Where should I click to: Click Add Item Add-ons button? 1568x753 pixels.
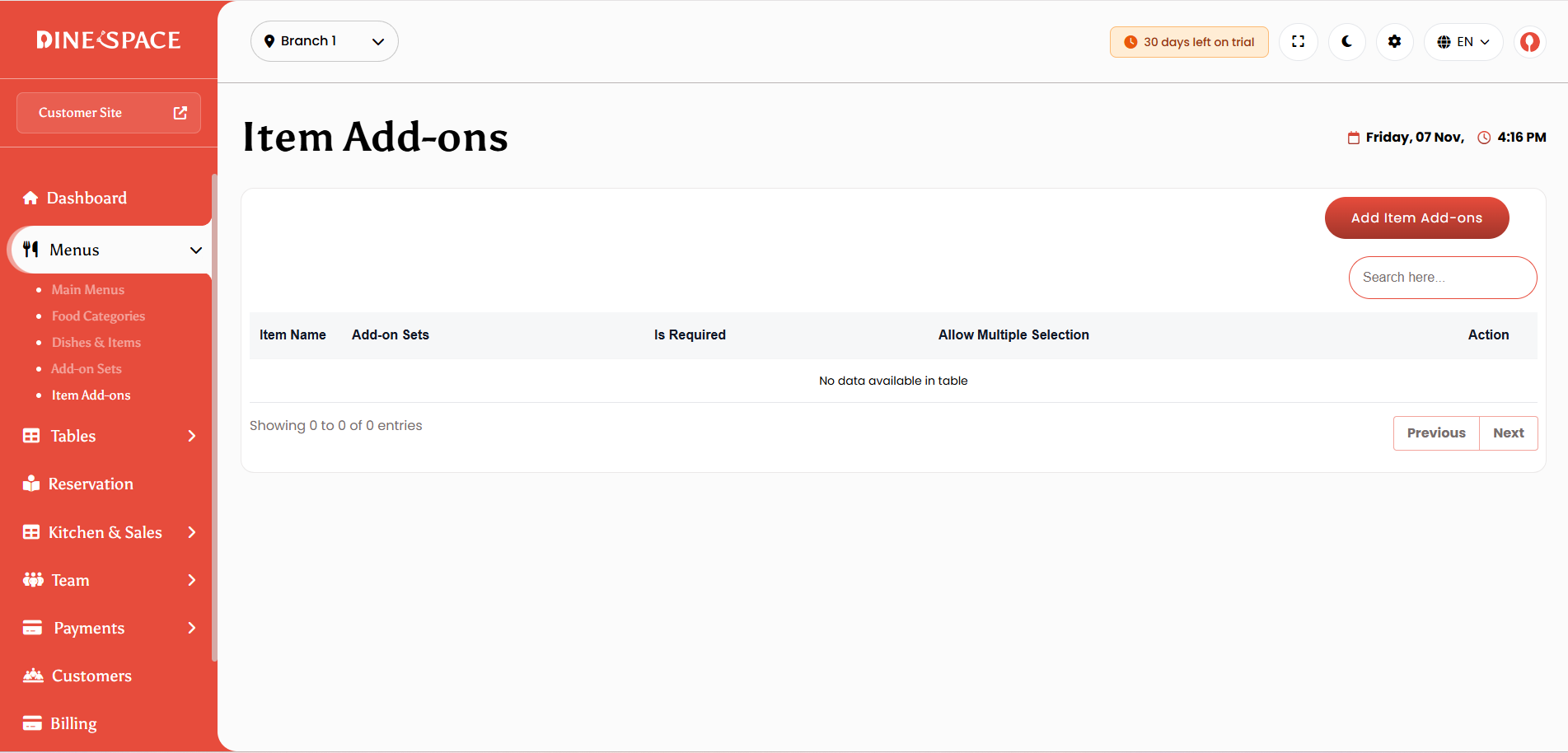coord(1417,217)
